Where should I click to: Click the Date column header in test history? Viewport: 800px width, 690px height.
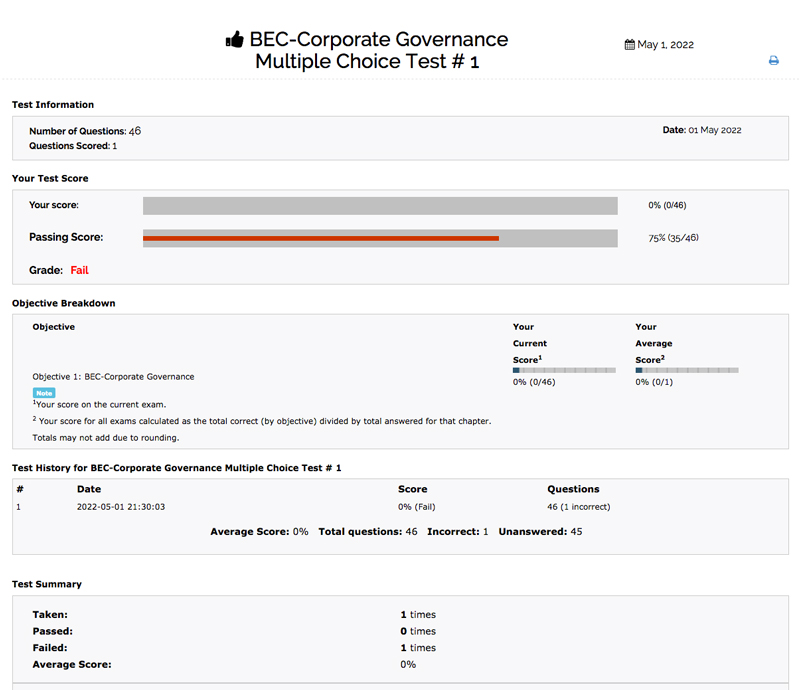pos(89,489)
